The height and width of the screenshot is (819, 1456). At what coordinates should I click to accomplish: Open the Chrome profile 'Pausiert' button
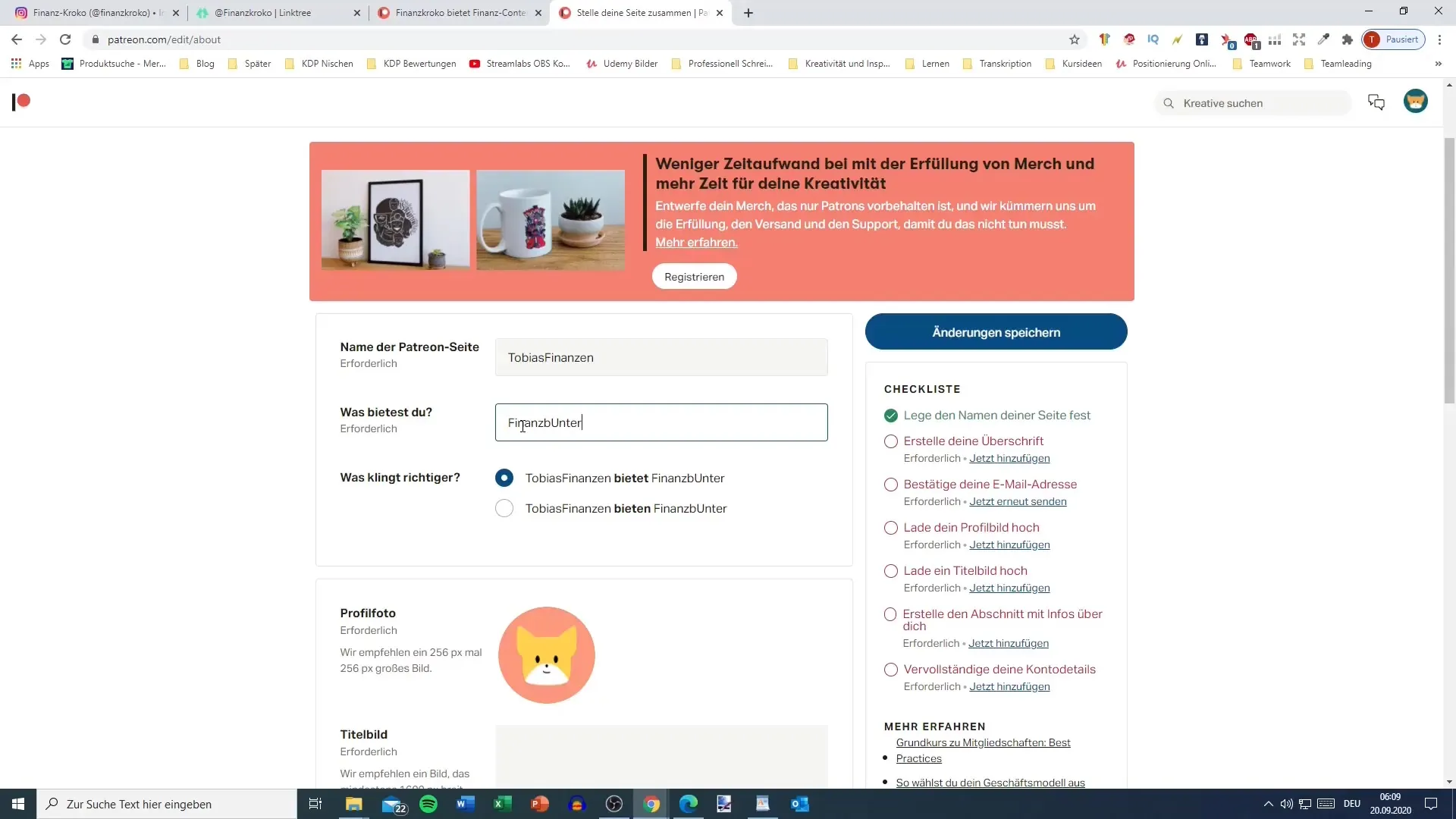[1393, 39]
